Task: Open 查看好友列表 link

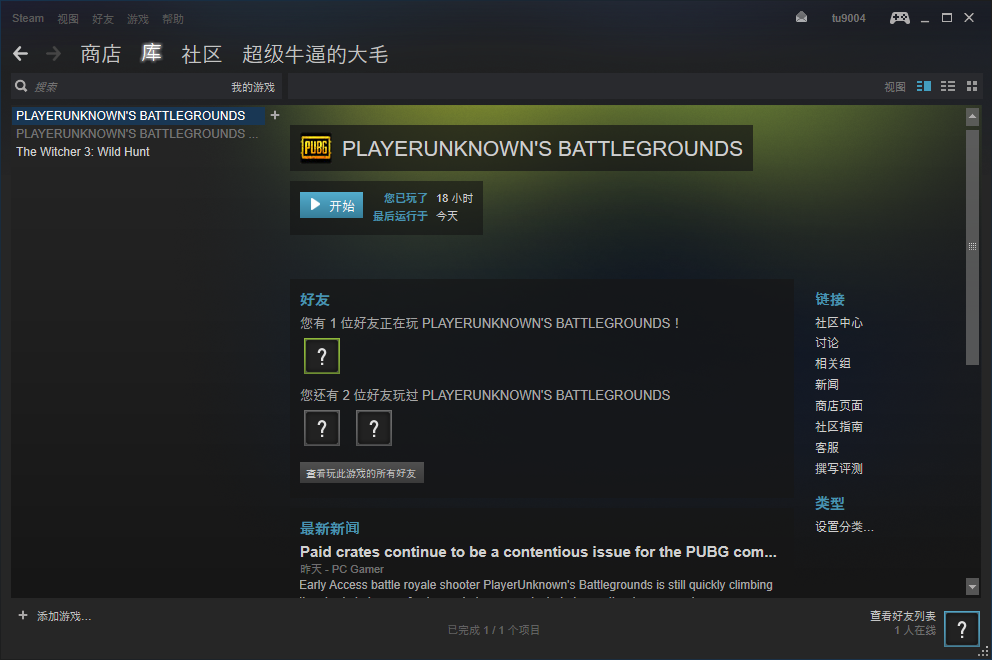Action: [x=903, y=615]
